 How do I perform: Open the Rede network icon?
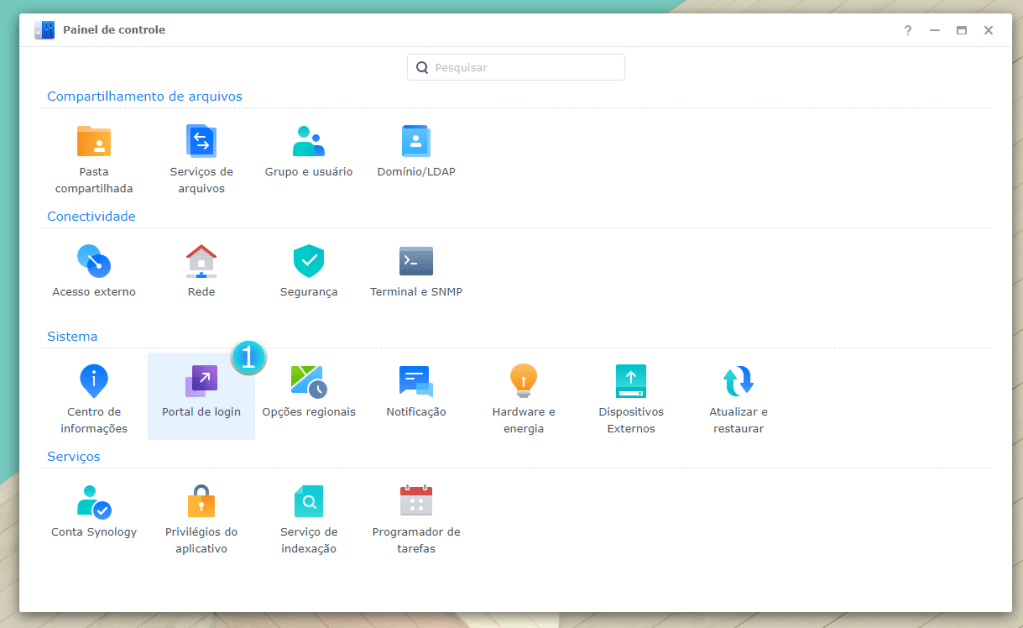pos(201,262)
